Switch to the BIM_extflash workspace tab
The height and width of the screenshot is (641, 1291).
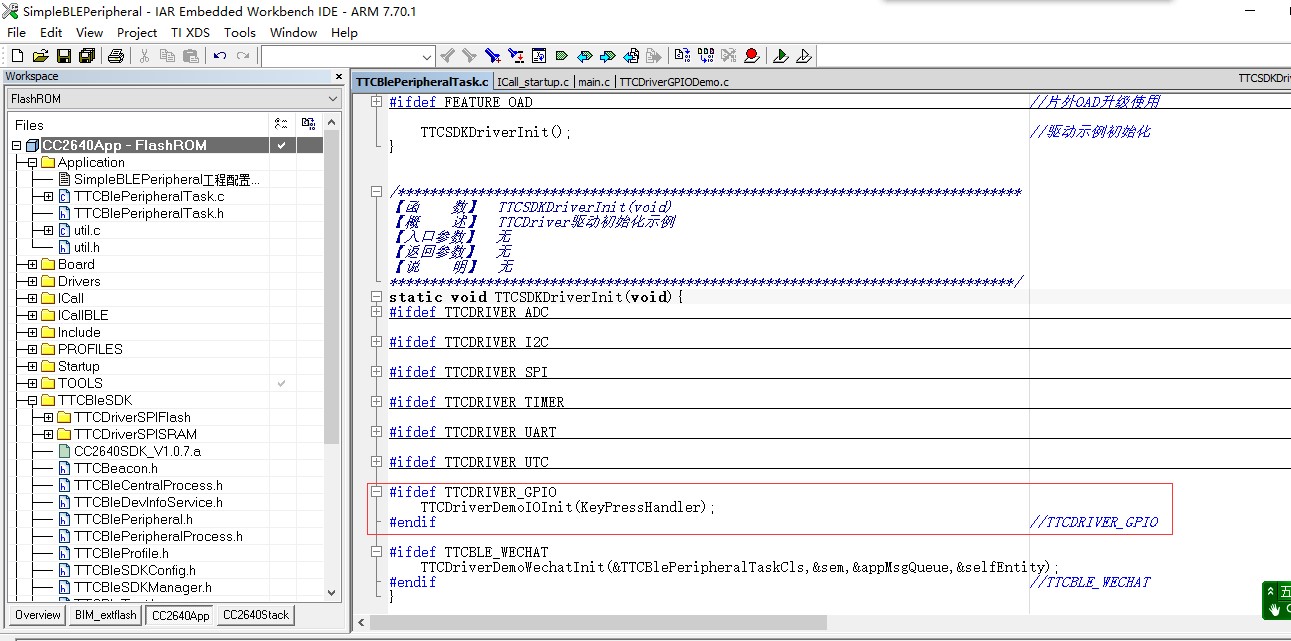coord(105,615)
